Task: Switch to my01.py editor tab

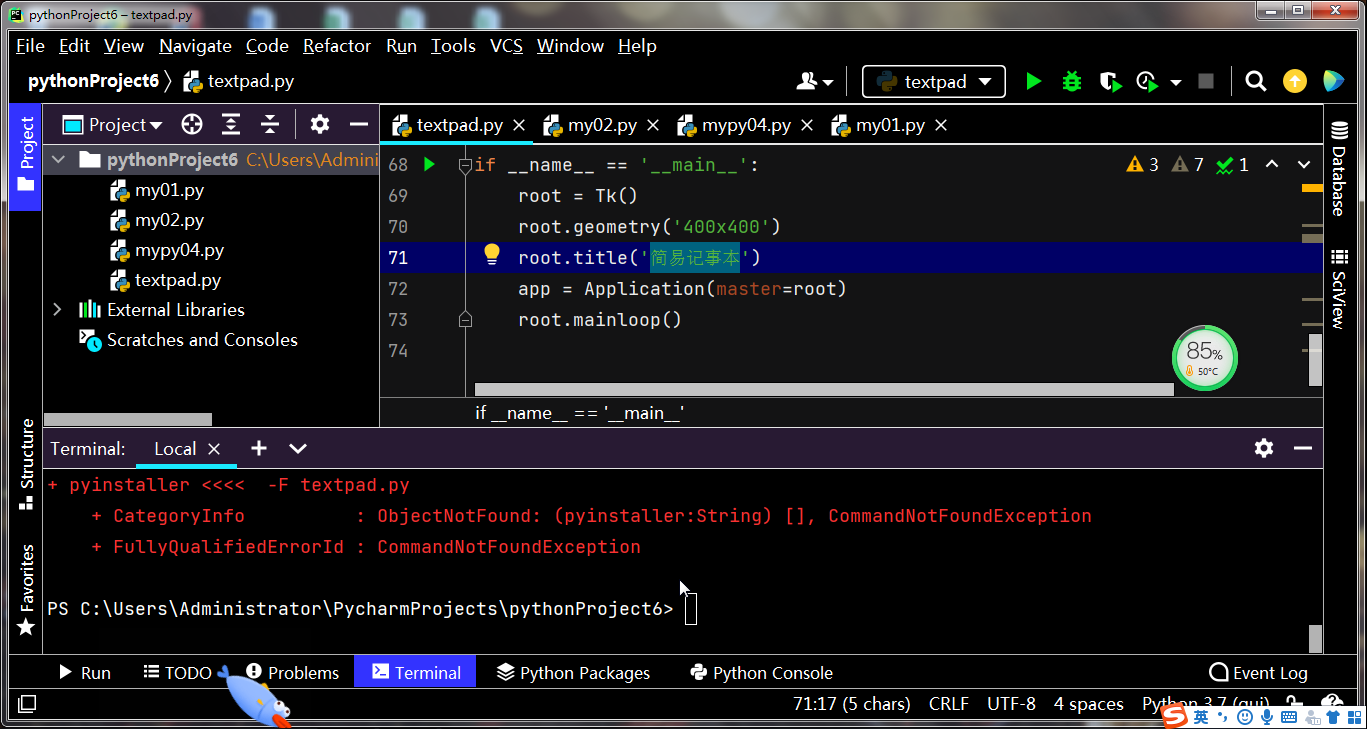Action: [x=890, y=125]
